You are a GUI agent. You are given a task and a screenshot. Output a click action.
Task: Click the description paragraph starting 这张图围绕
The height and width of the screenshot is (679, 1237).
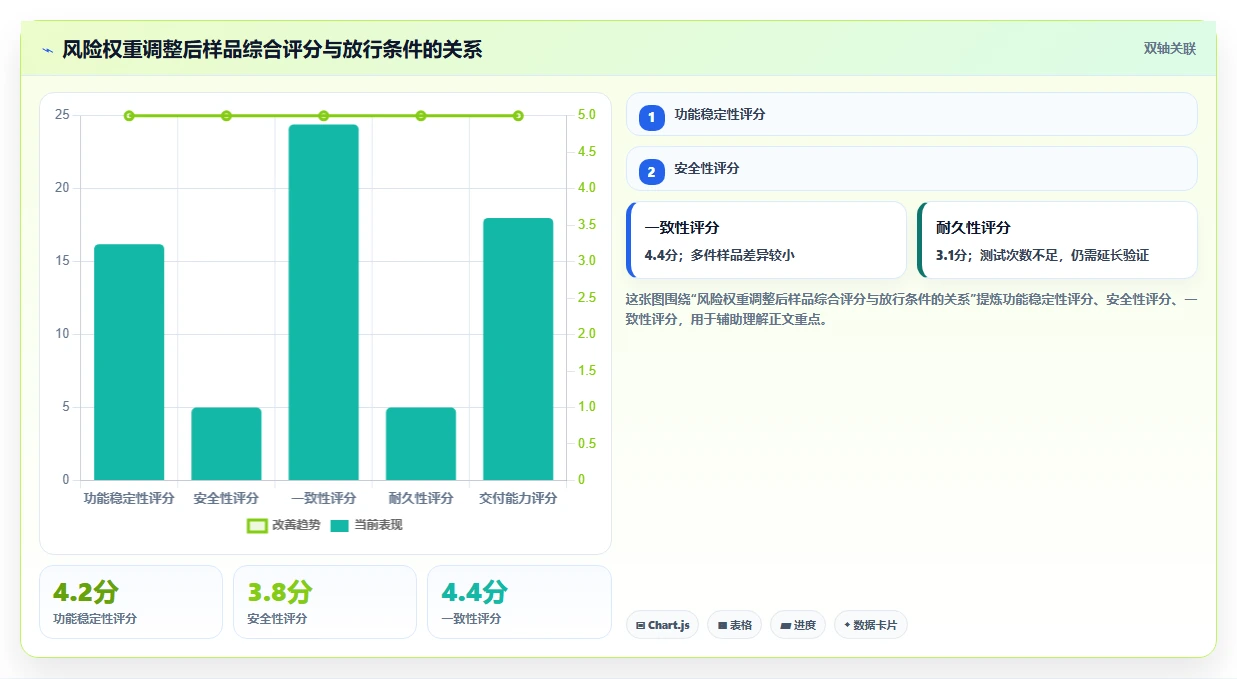click(911, 310)
